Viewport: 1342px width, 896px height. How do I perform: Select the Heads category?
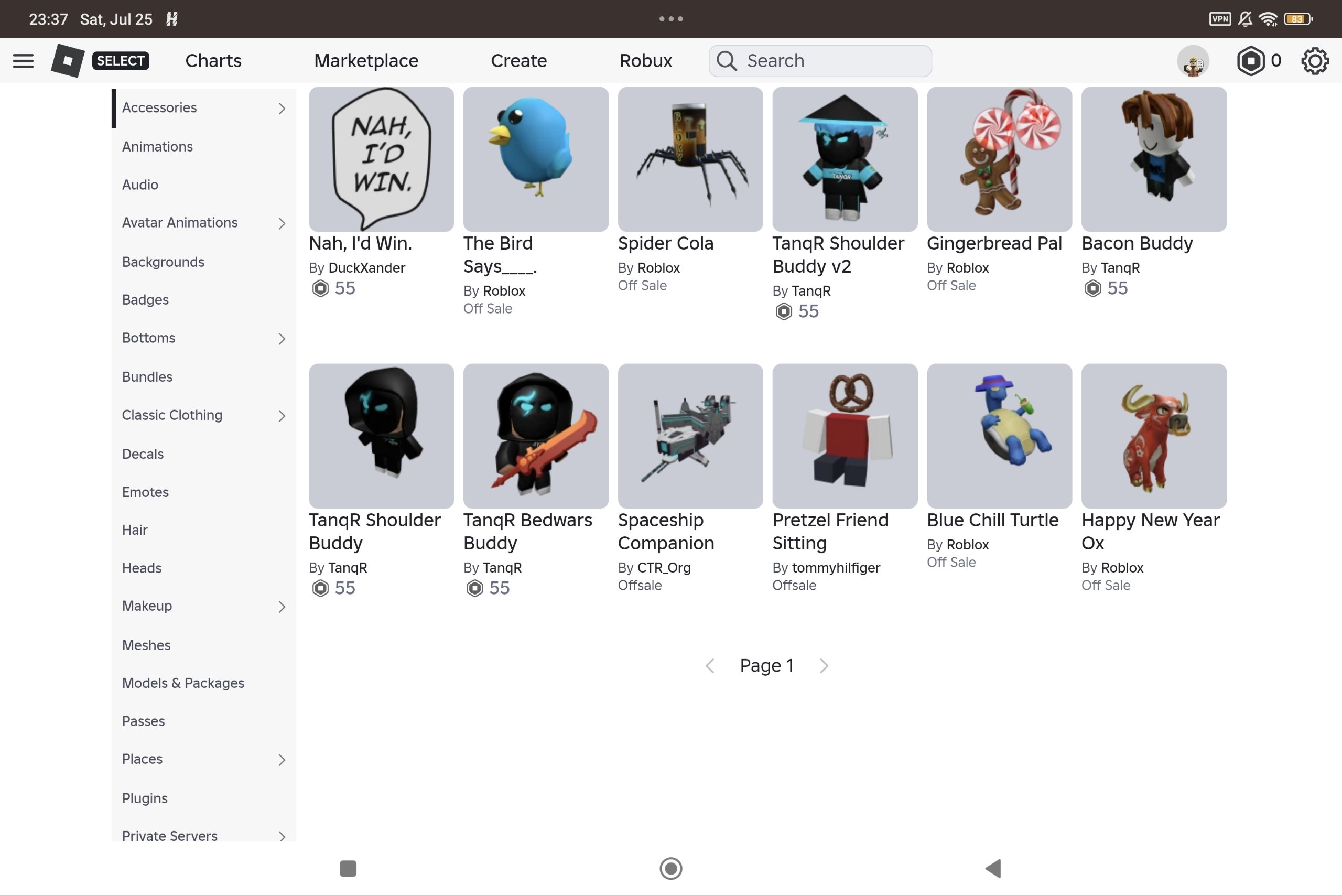(142, 568)
